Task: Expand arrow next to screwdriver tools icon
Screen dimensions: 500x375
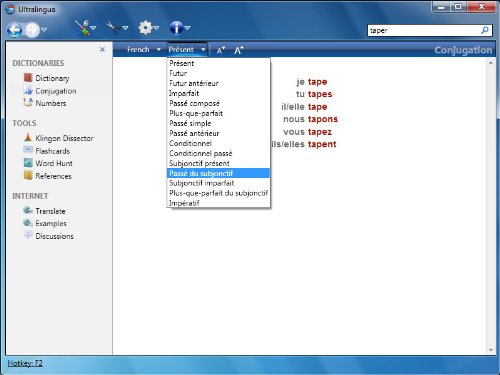Action: click(93, 28)
